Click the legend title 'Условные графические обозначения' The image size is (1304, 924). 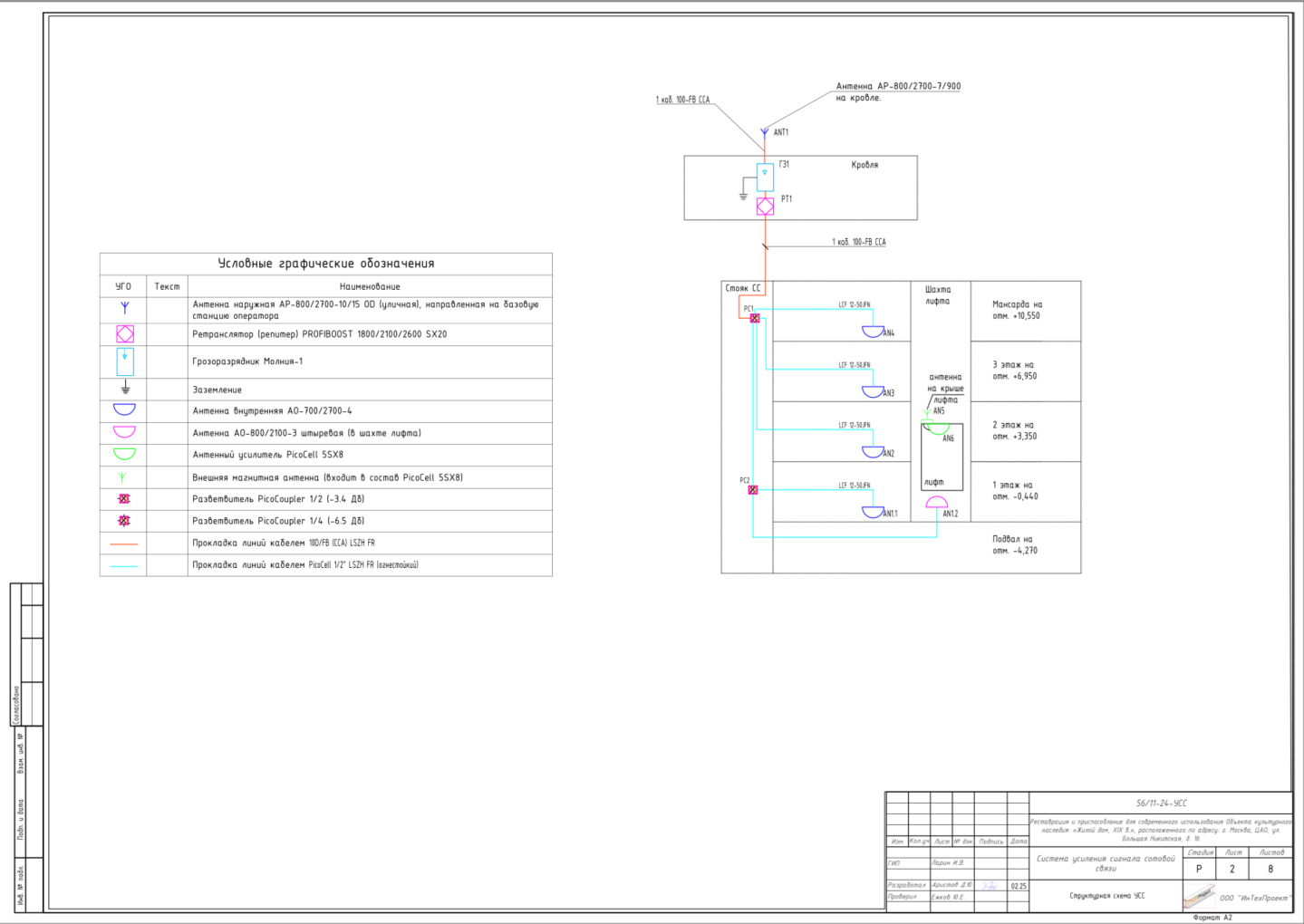(326, 264)
